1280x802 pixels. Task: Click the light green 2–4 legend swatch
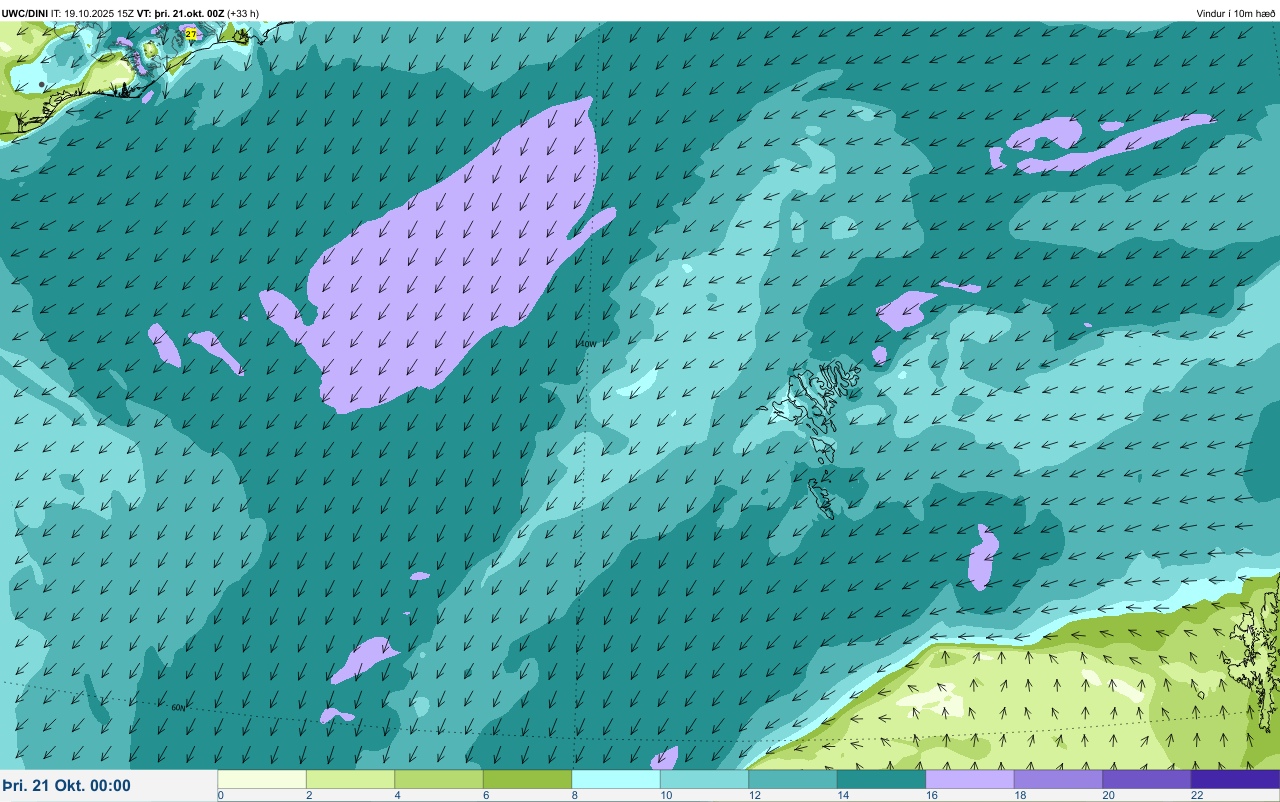350,779
